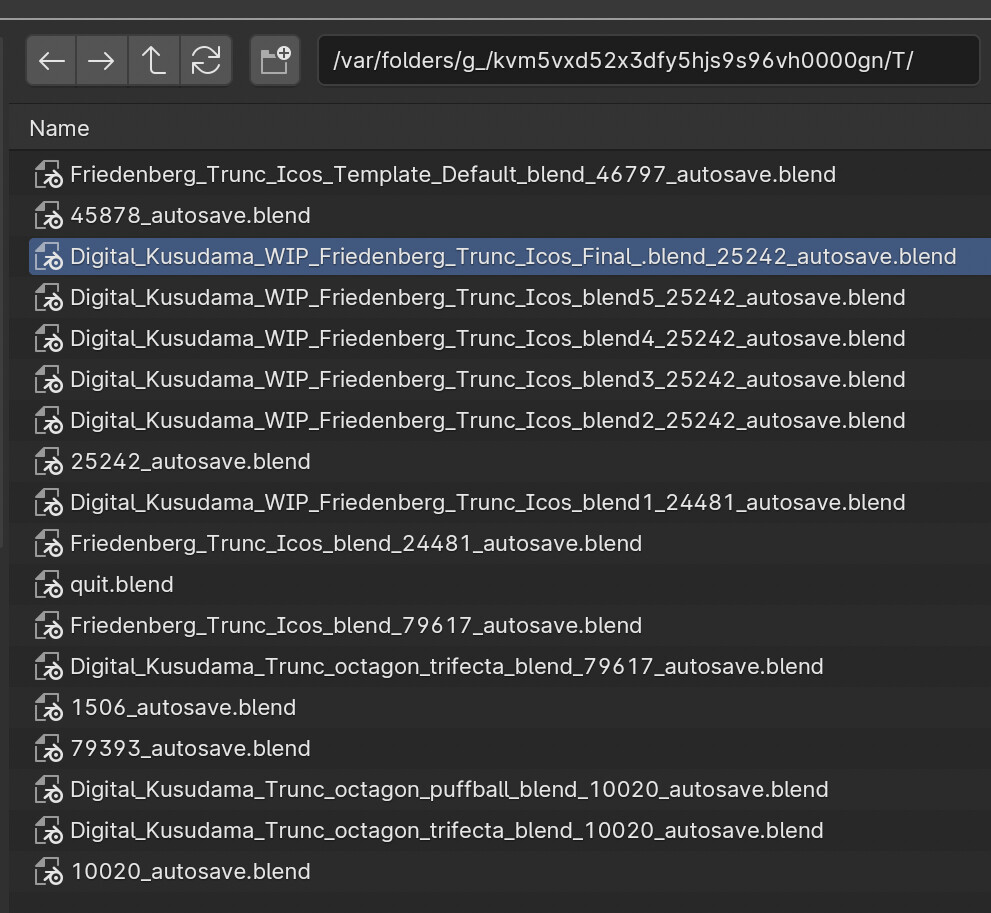Open quit.blend
991x913 pixels.
(121, 584)
